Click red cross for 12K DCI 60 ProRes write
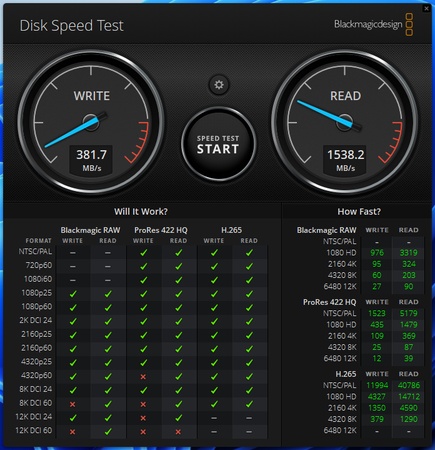 pos(143,432)
